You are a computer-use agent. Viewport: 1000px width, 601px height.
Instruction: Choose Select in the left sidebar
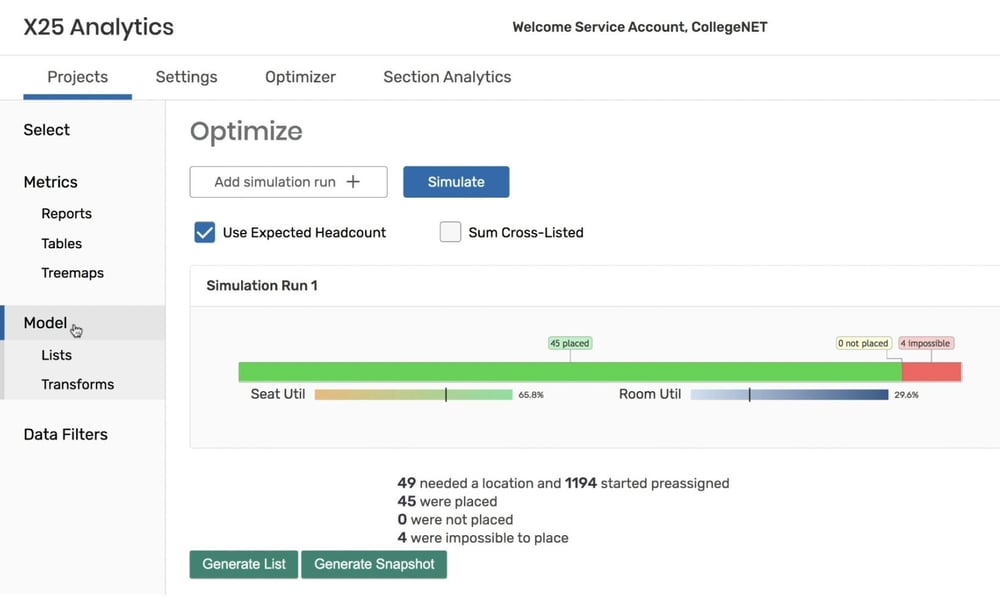(x=47, y=130)
